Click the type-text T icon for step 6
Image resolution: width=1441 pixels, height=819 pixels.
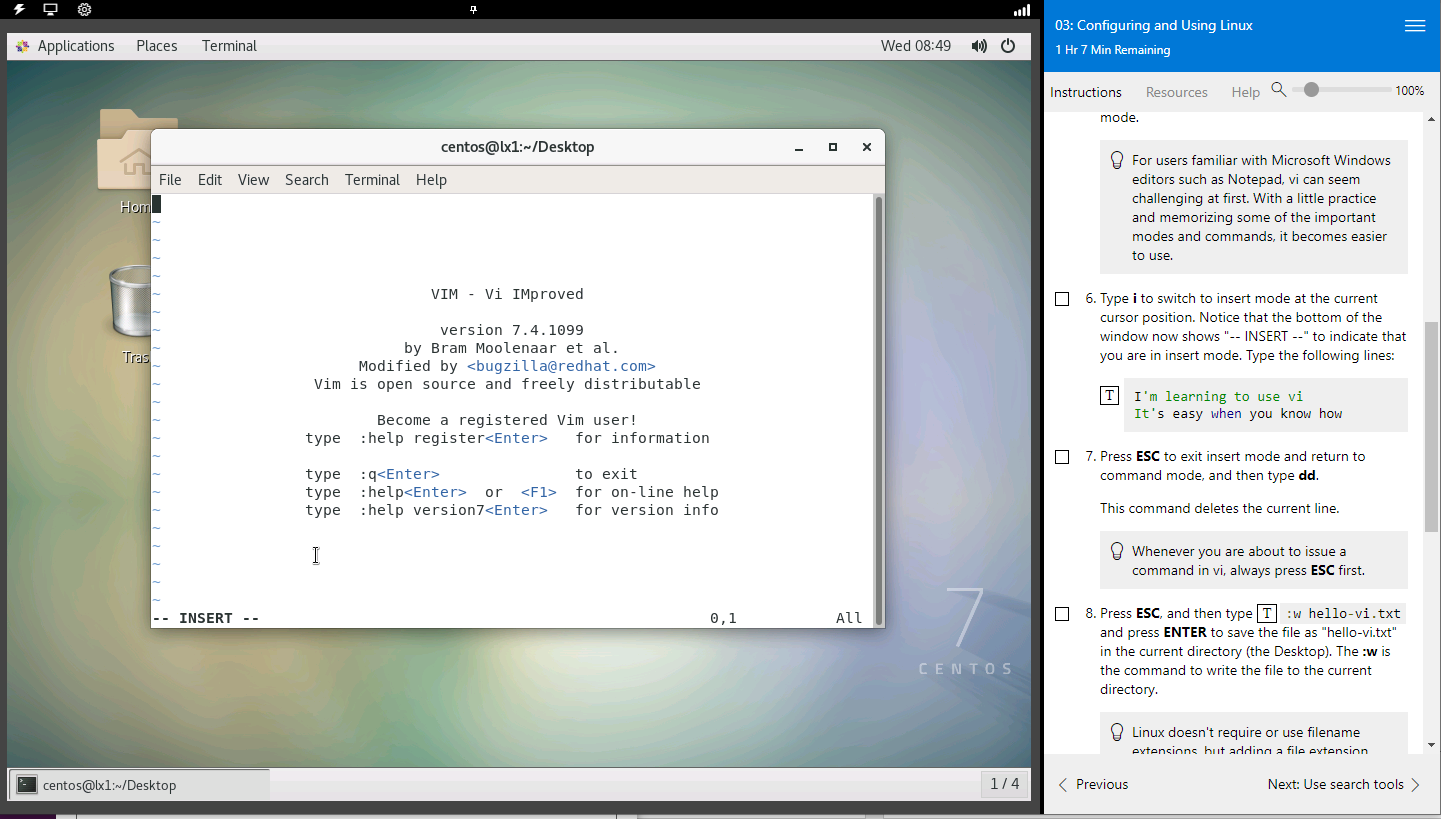1109,396
